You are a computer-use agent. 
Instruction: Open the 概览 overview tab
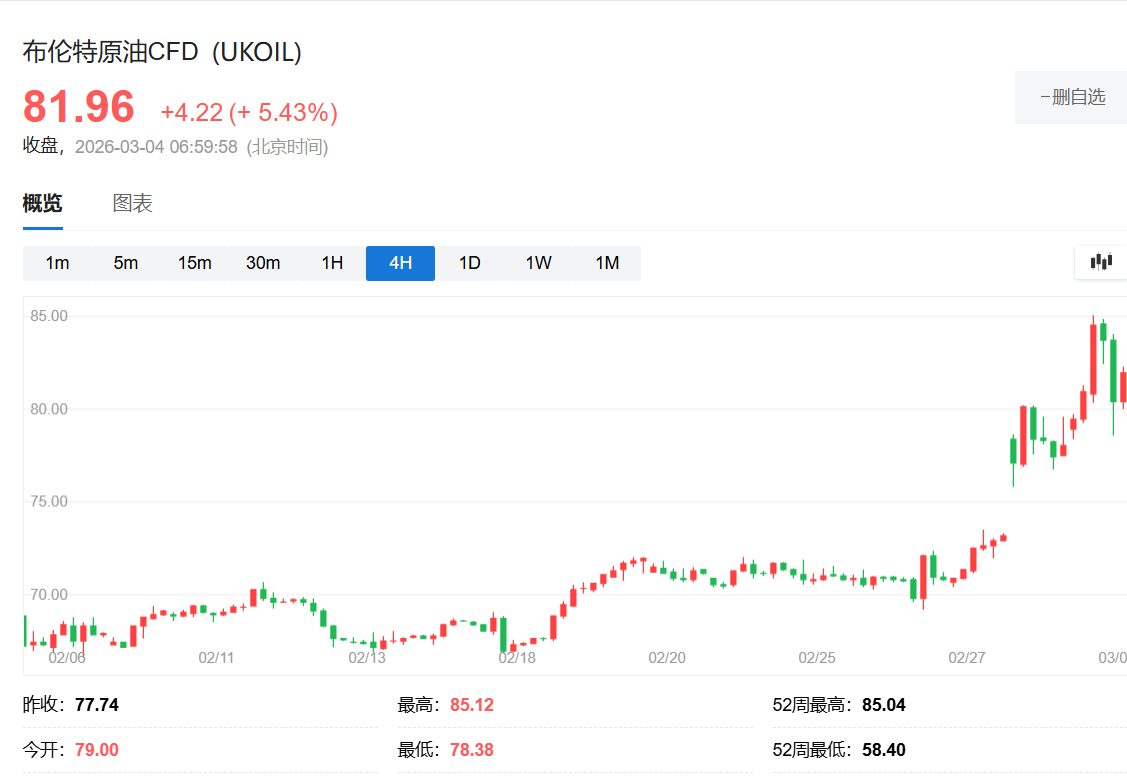[42, 204]
